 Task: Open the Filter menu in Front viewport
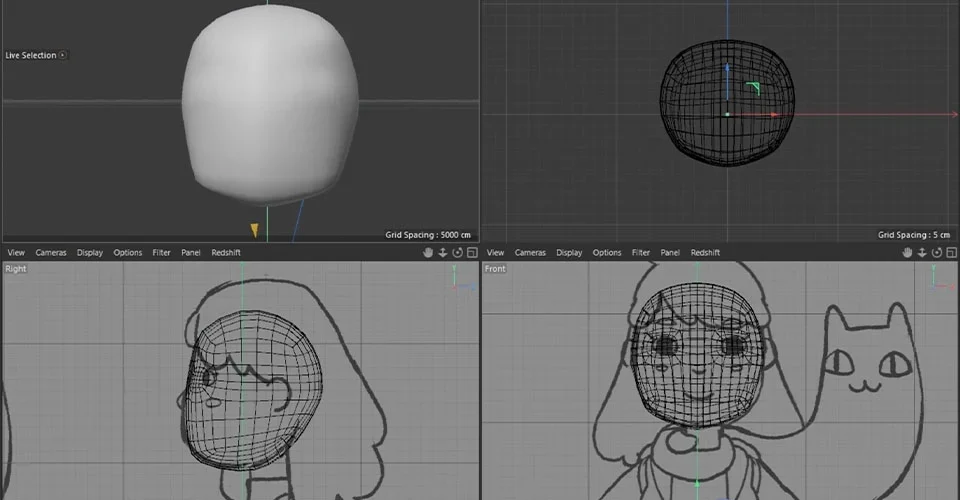(x=640, y=252)
